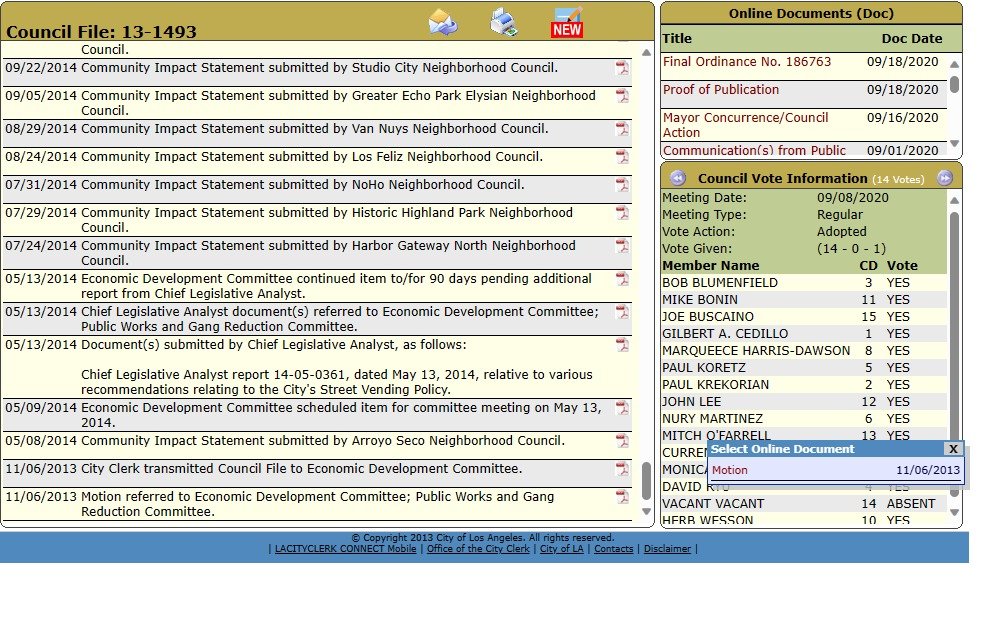Open PDF for City Clerk transmitted Council File entry

click(622, 470)
